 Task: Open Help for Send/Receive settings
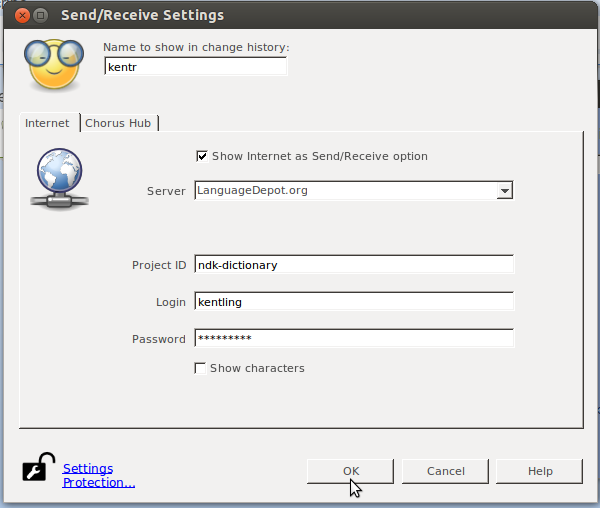pos(540,471)
